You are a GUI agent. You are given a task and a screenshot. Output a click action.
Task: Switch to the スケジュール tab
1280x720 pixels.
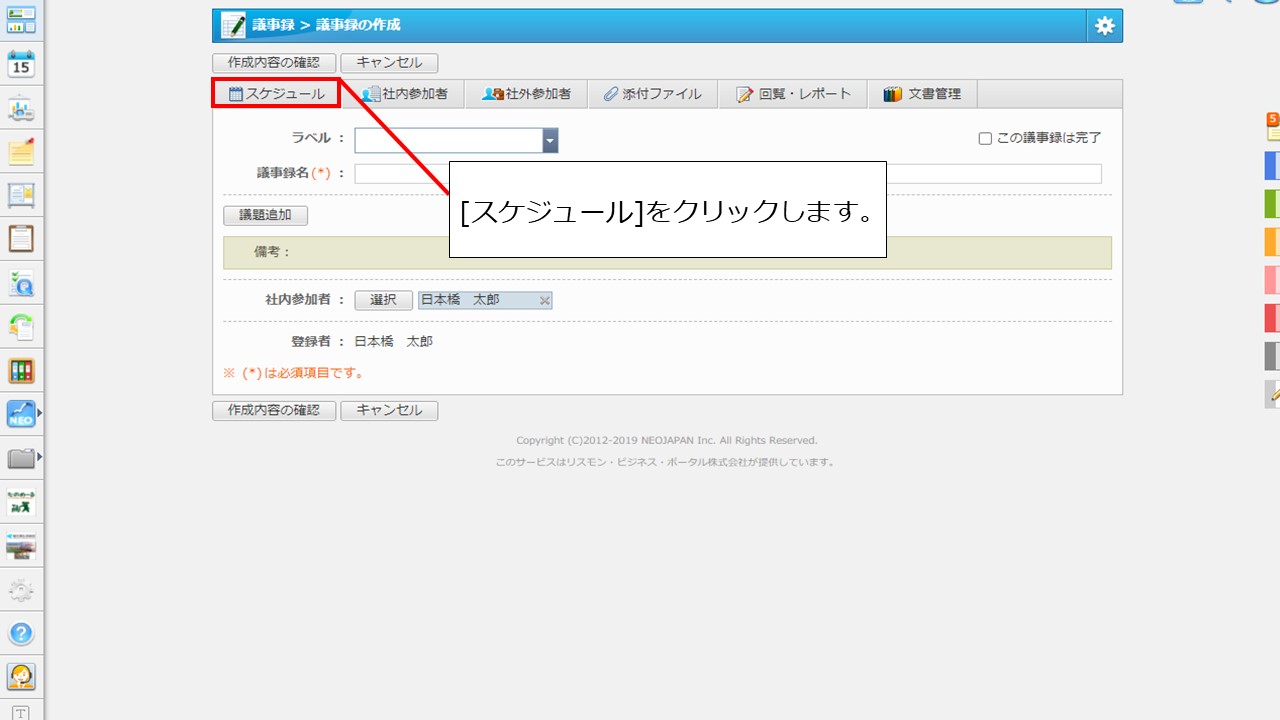point(276,94)
